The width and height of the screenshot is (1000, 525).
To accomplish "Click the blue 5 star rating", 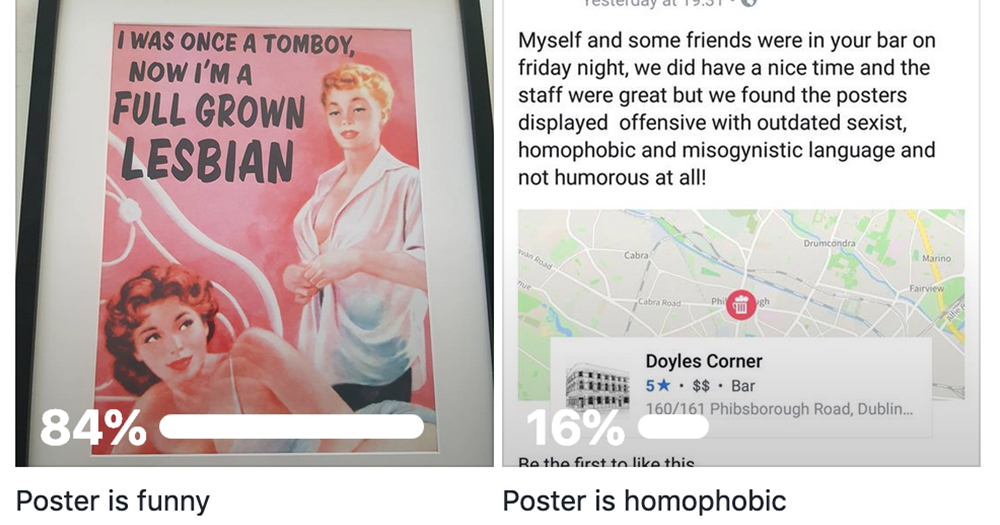I will (x=658, y=386).
